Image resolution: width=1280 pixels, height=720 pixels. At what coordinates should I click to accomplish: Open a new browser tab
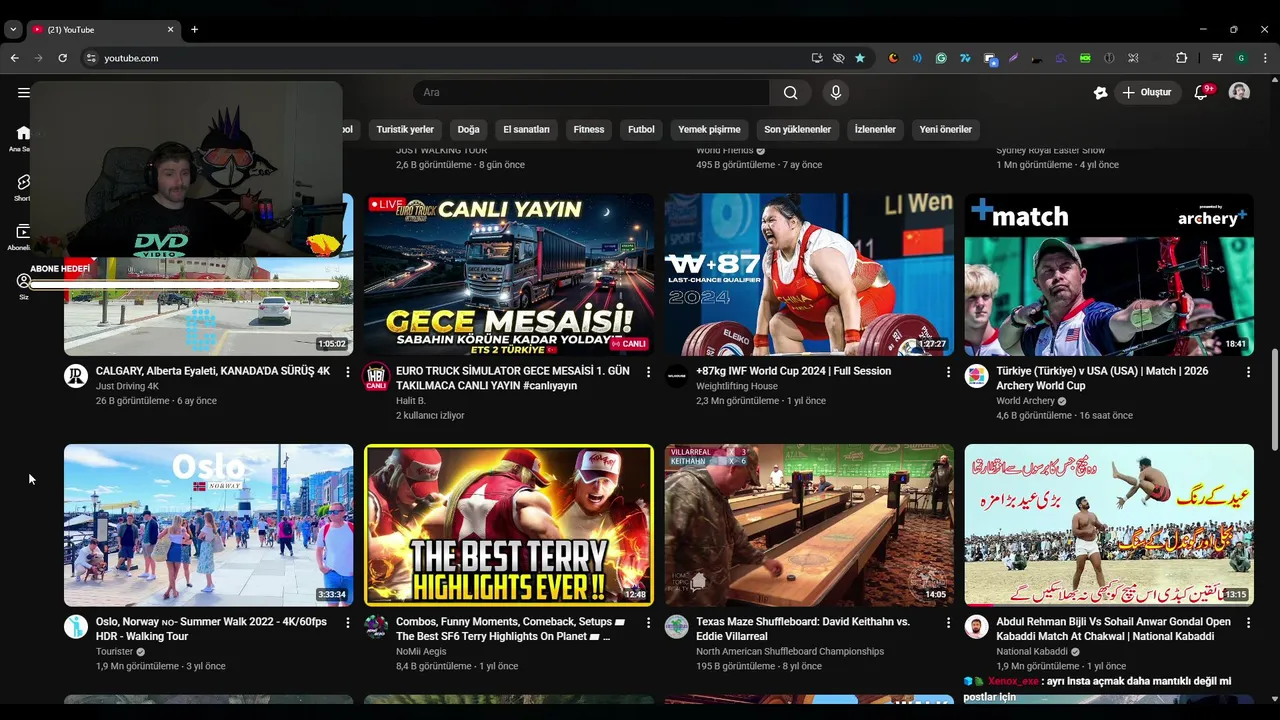coord(194,30)
